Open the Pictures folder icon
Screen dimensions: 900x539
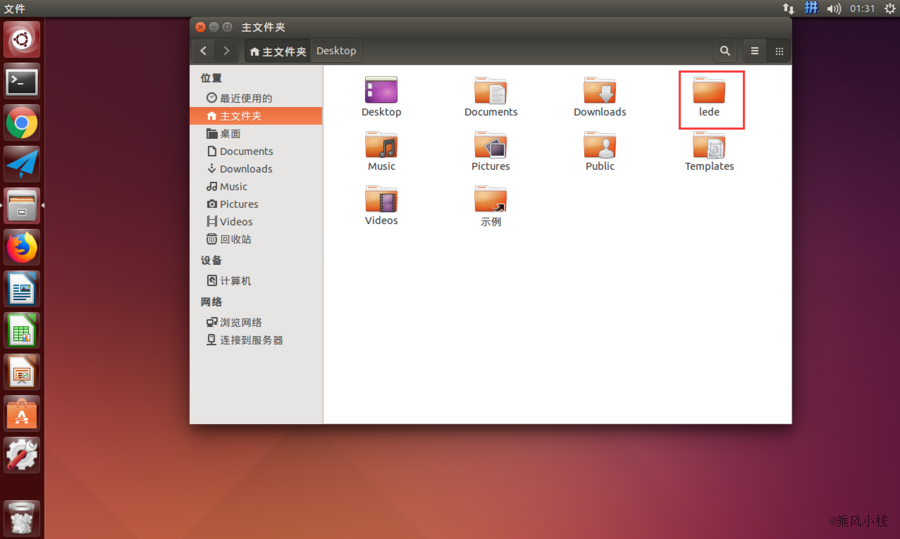pyautogui.click(x=490, y=145)
